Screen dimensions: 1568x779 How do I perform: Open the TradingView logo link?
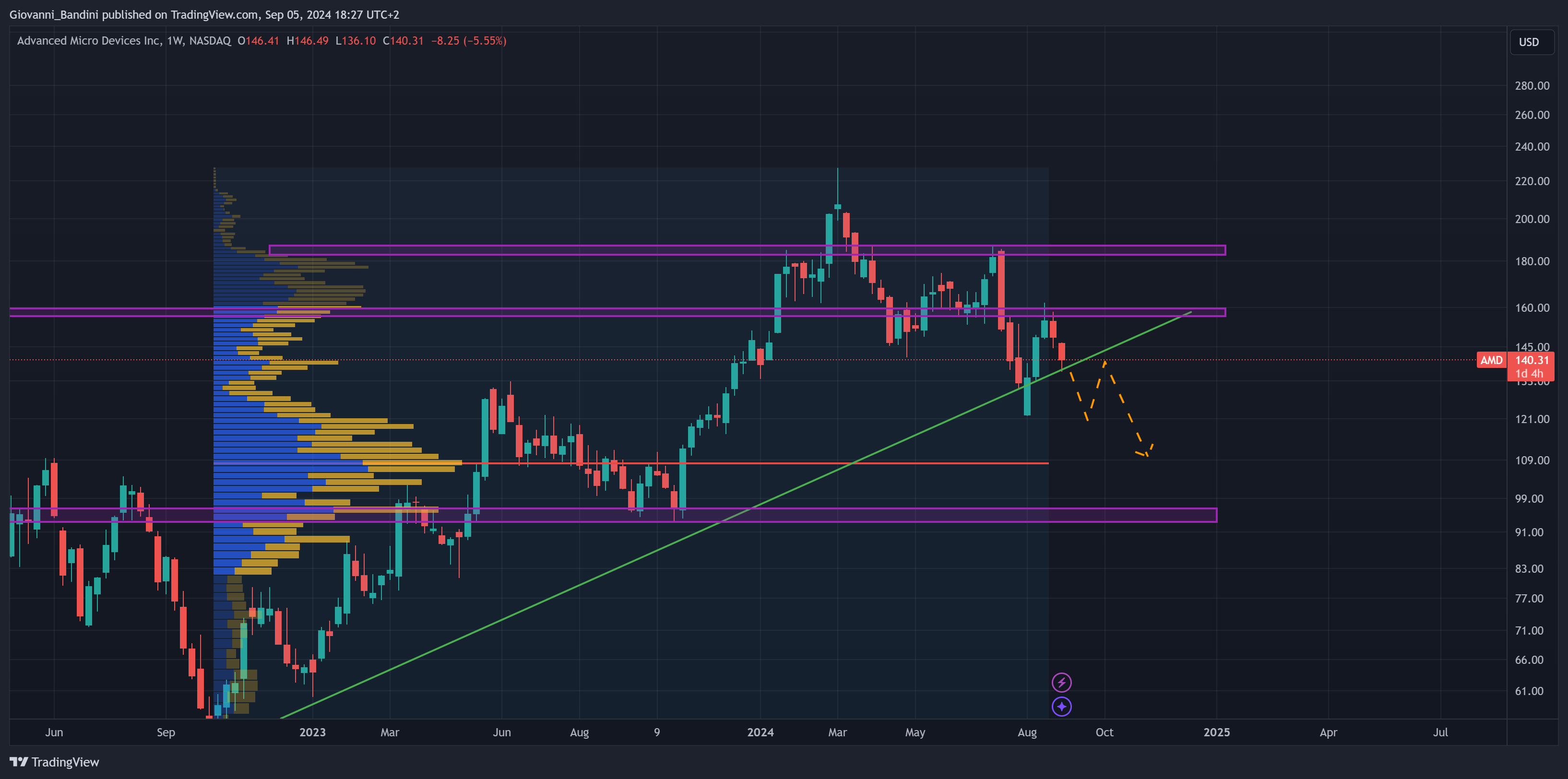[x=54, y=762]
